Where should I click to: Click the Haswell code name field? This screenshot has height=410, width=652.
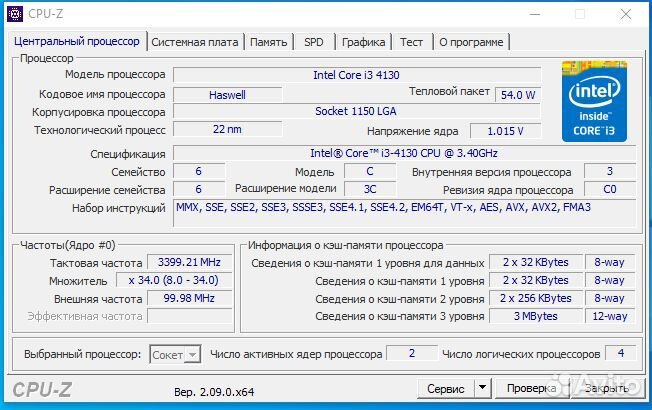pos(227,95)
